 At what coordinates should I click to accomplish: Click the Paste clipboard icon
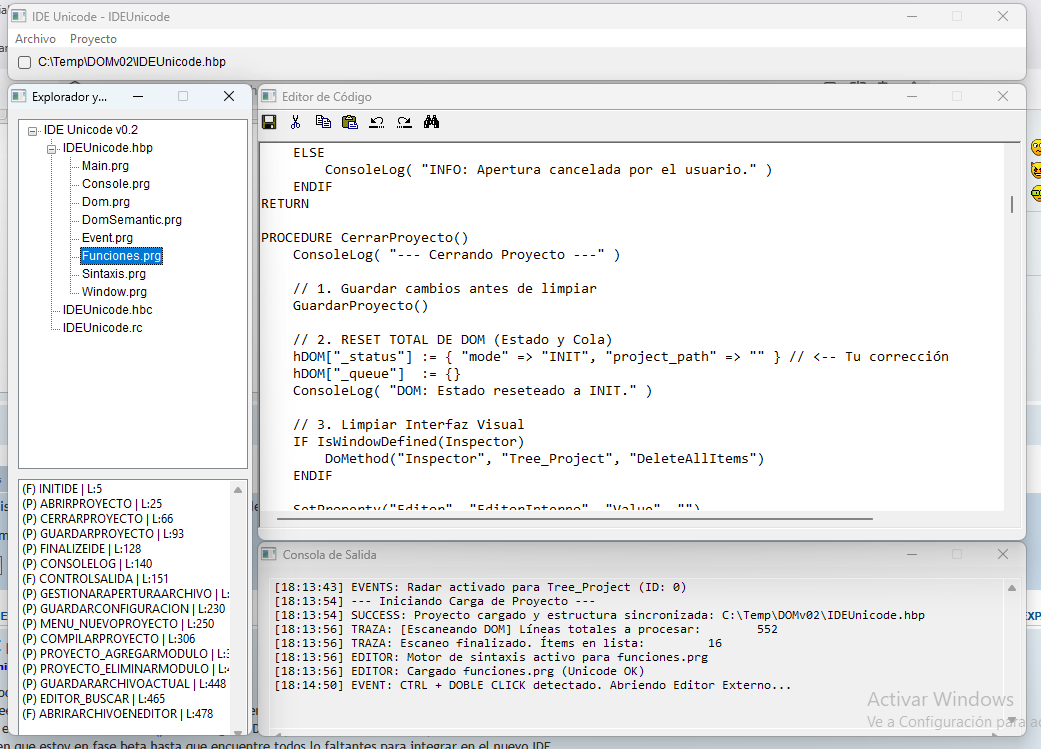(350, 122)
